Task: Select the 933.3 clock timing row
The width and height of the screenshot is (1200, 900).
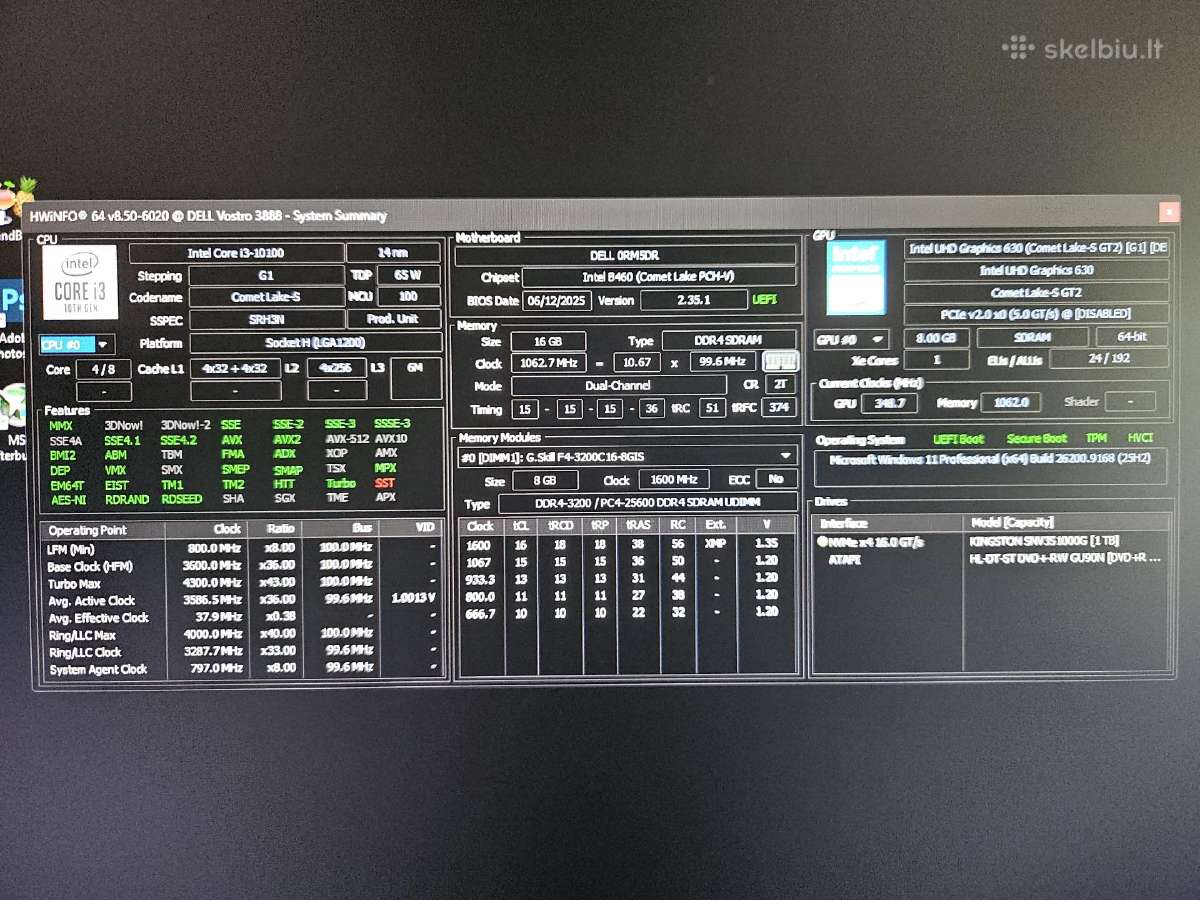Action: [627, 578]
